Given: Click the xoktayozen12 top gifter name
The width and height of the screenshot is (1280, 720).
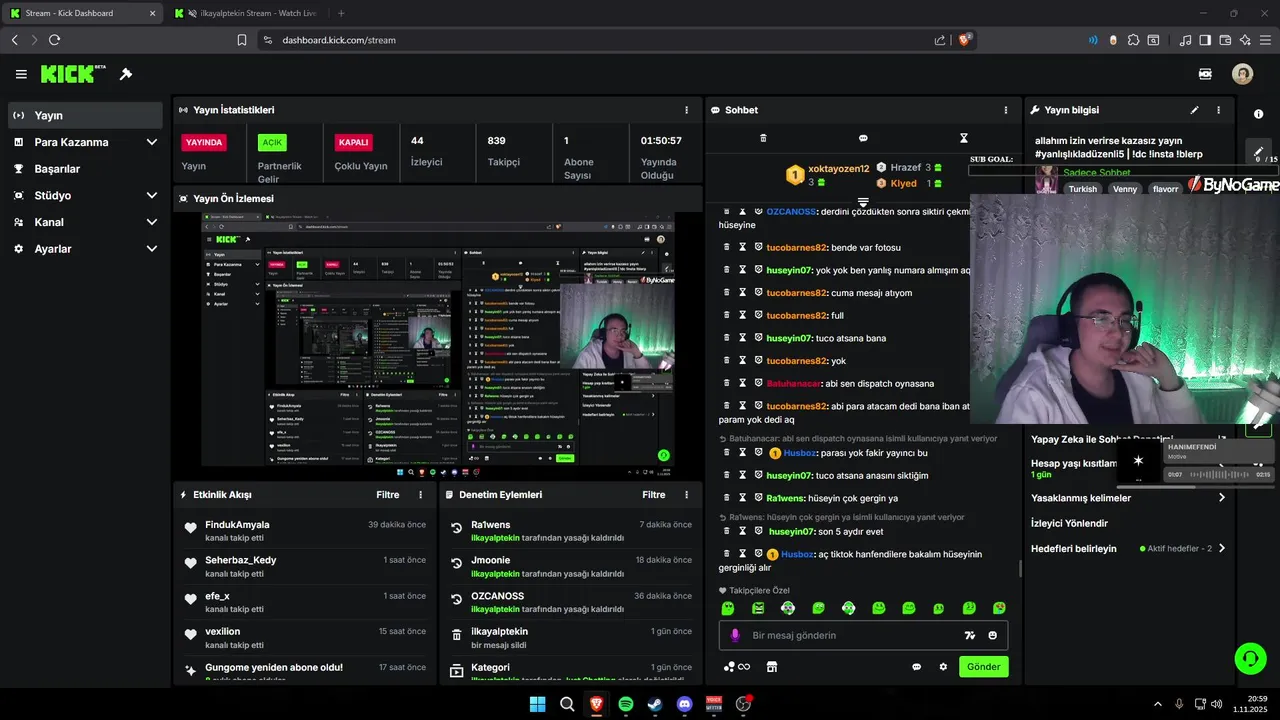Looking at the screenshot, I should (x=838, y=169).
